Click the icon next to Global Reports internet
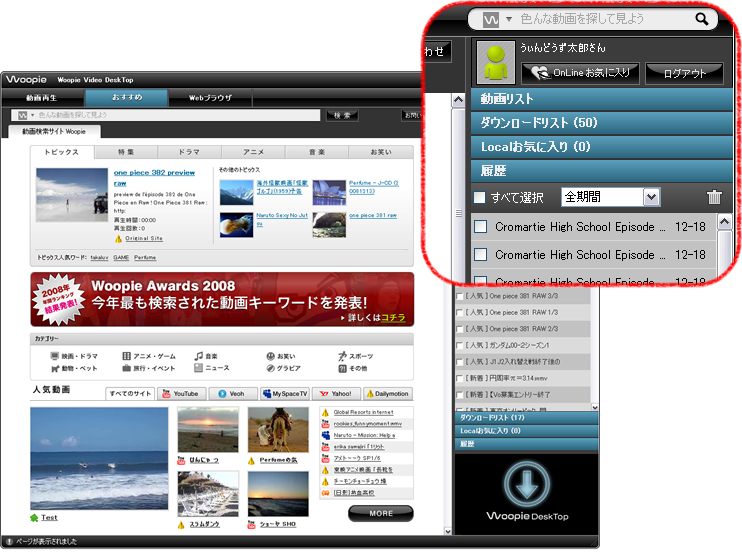 [326, 413]
